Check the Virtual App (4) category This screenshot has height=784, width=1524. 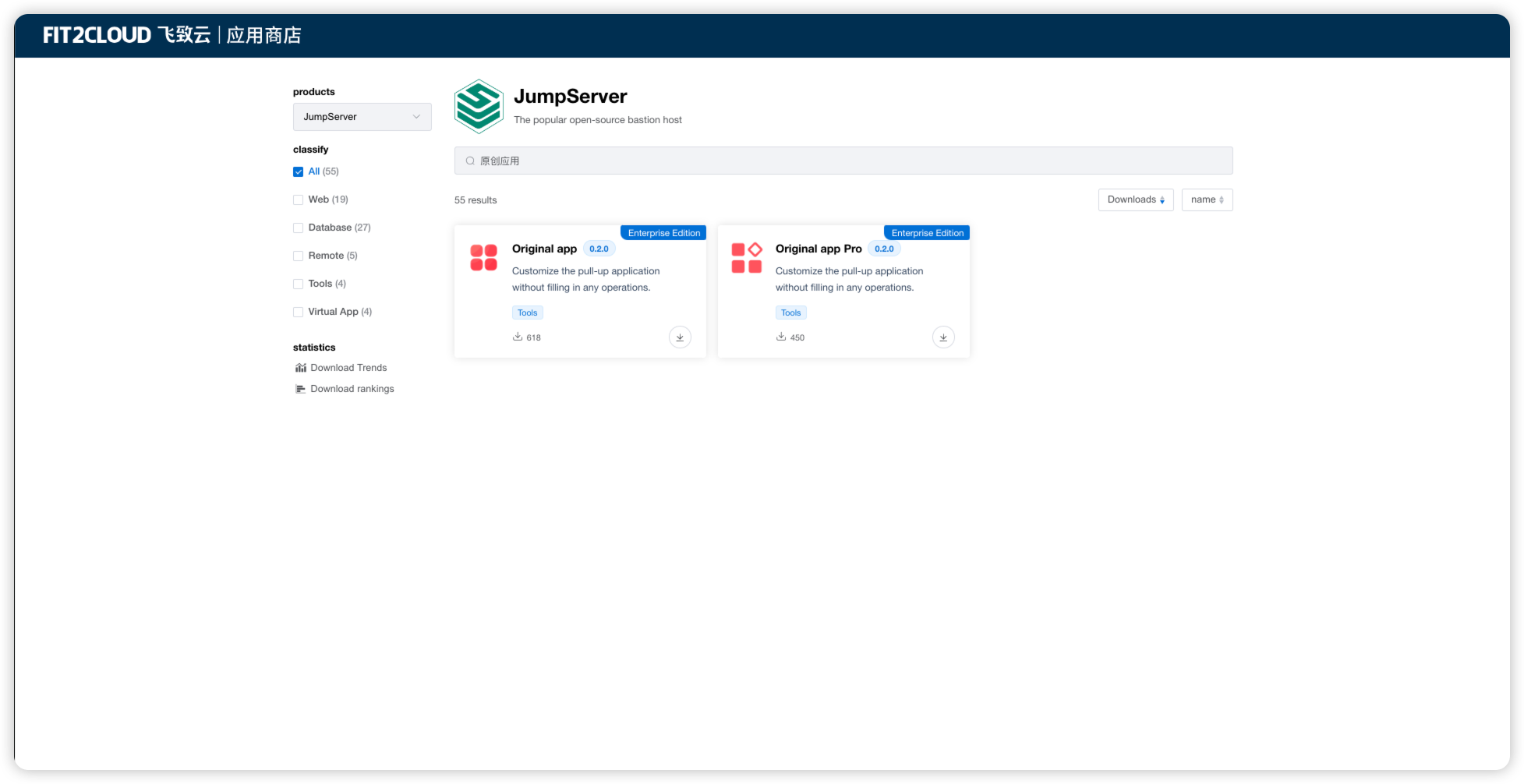click(298, 312)
